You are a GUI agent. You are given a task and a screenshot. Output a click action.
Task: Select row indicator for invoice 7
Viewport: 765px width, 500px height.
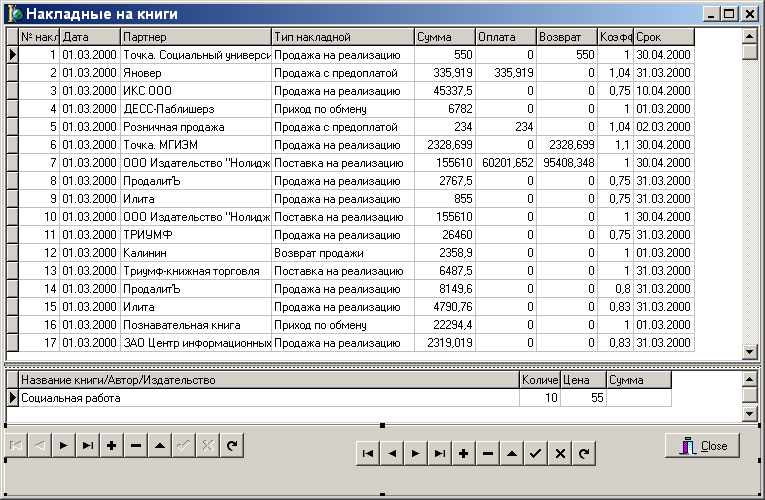(x=13, y=163)
